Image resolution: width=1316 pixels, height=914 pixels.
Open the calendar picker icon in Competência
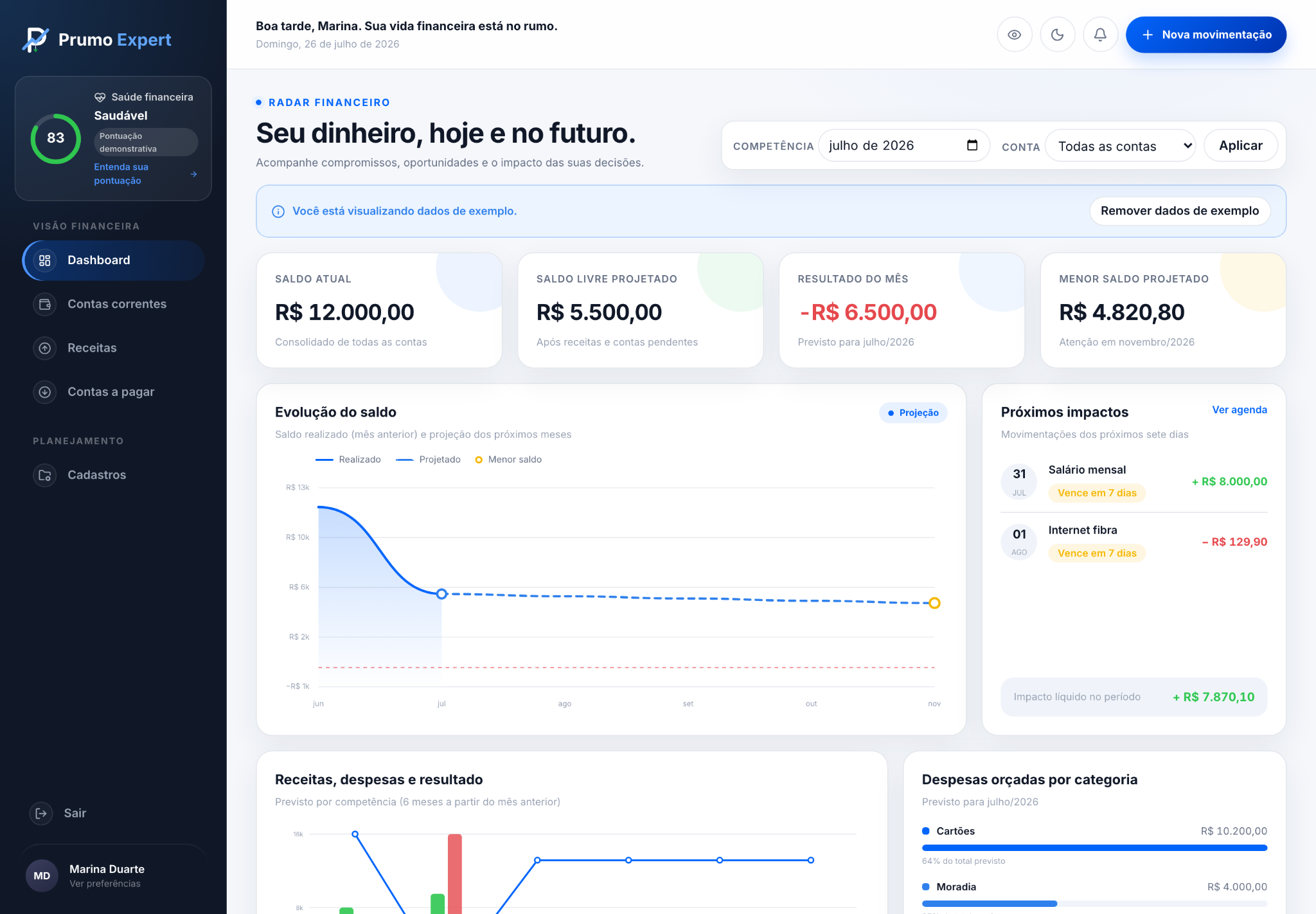tap(972, 145)
